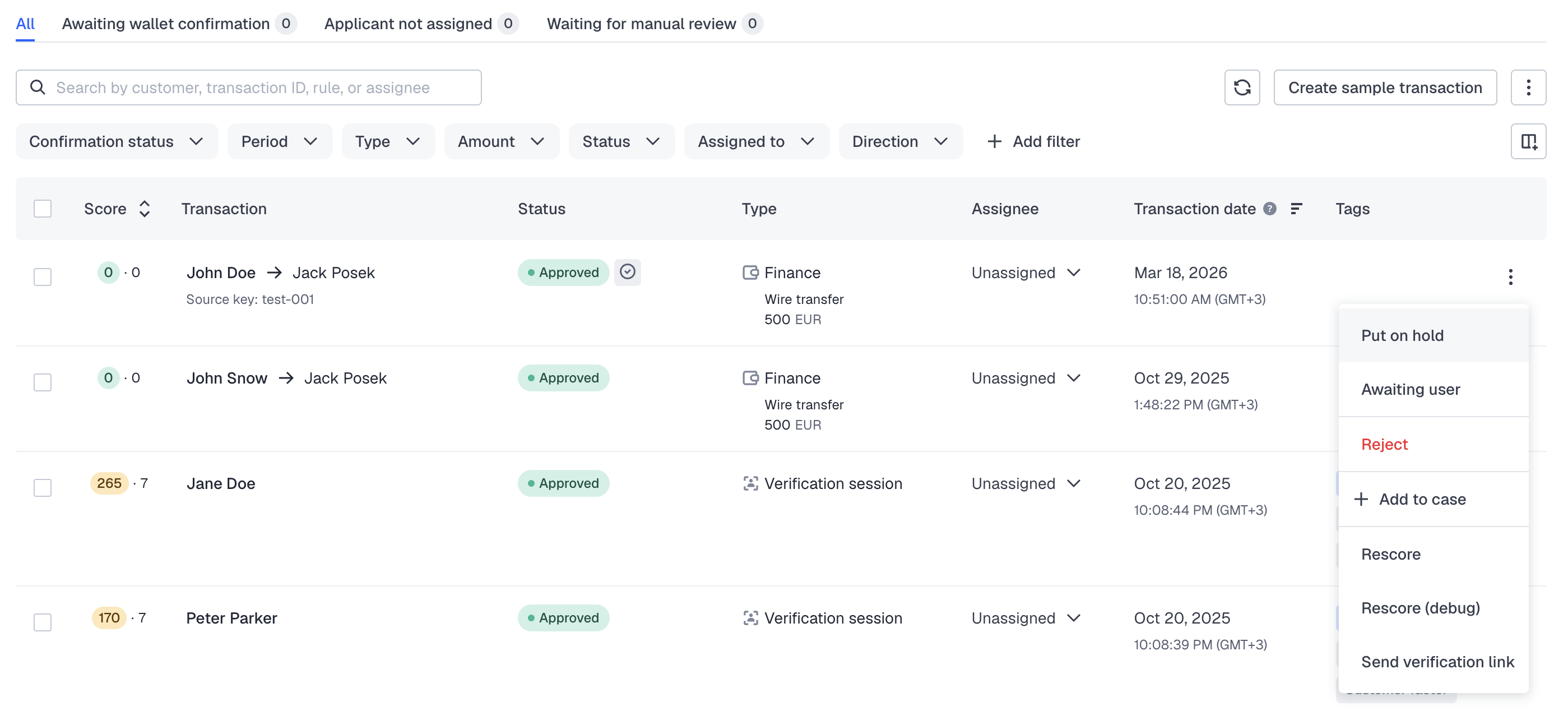
Task: Select the Peter Parker row checkbox
Action: point(43,622)
